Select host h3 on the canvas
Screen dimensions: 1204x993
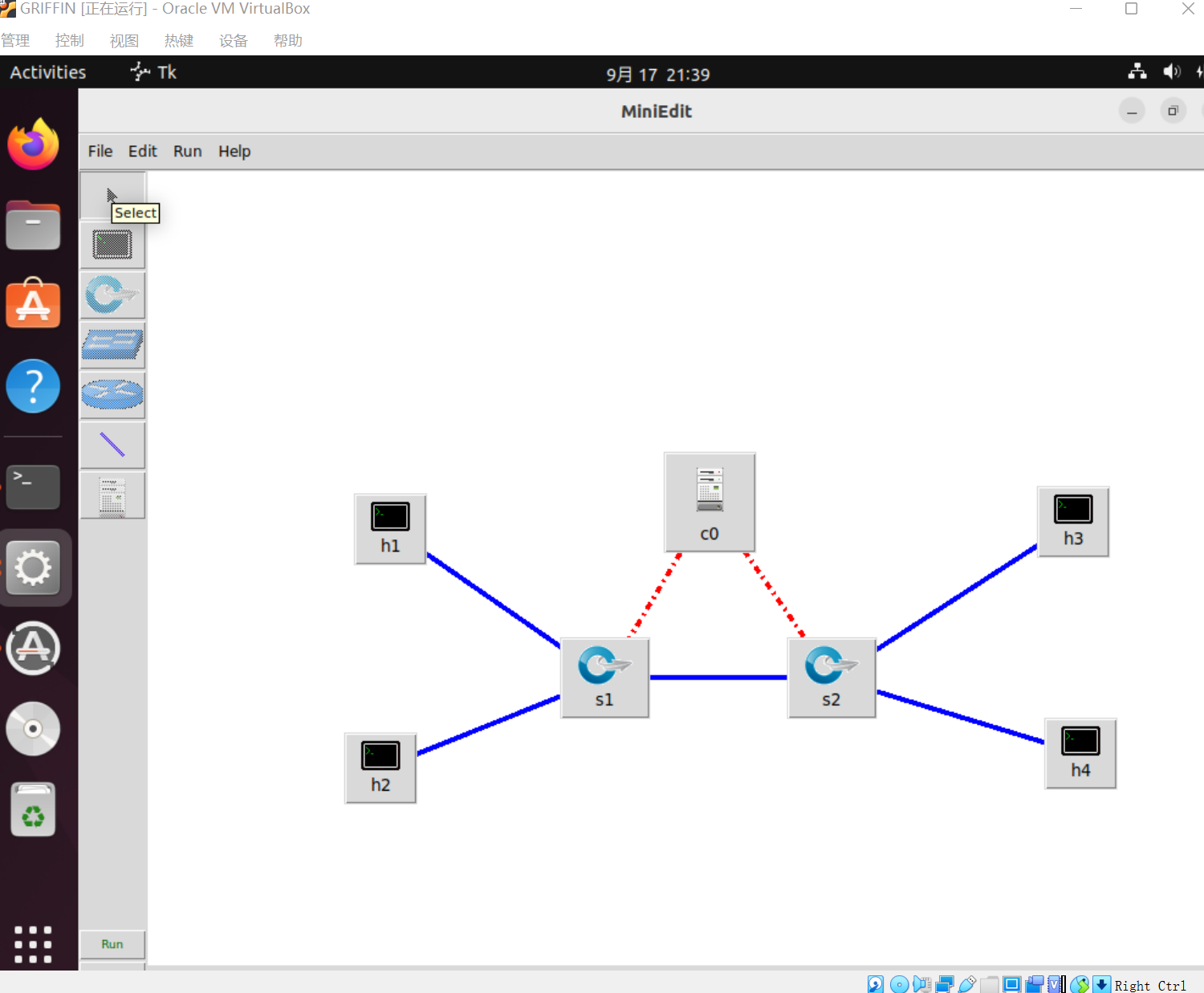(x=1073, y=522)
